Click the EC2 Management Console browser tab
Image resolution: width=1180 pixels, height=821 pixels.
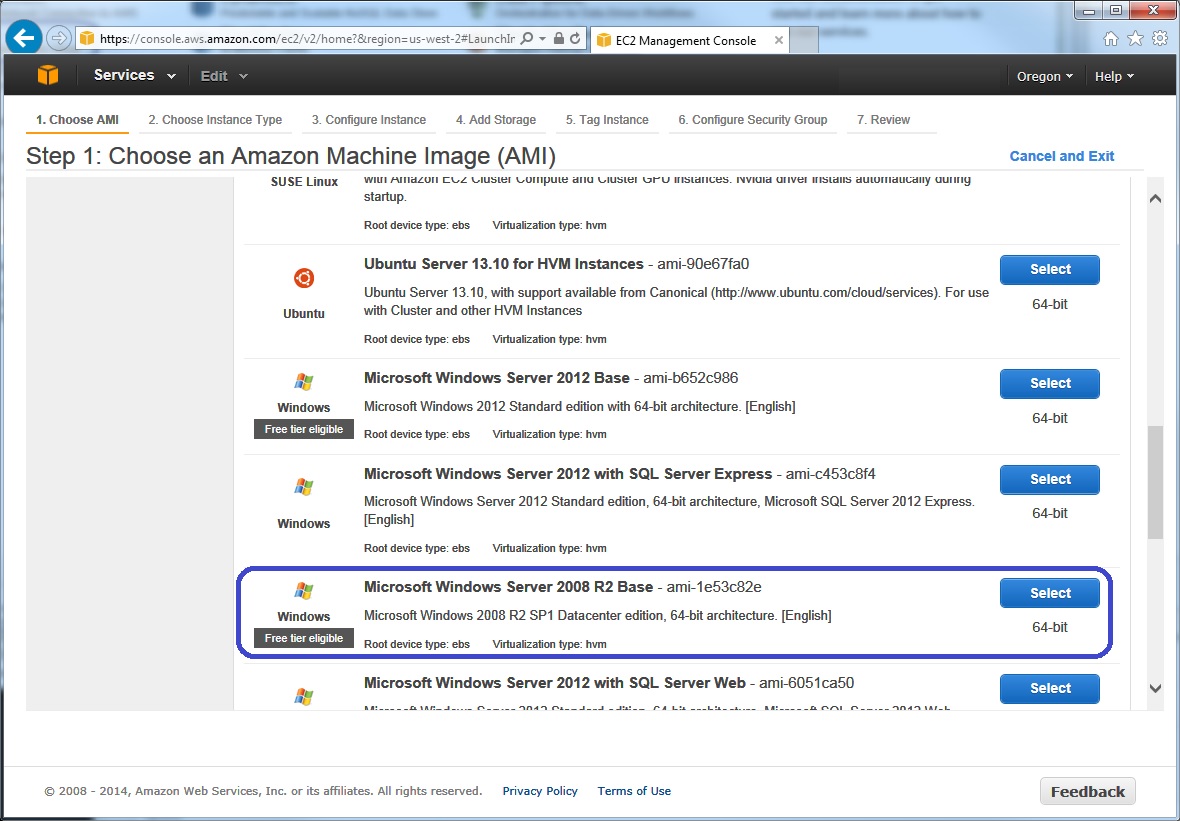coord(690,41)
